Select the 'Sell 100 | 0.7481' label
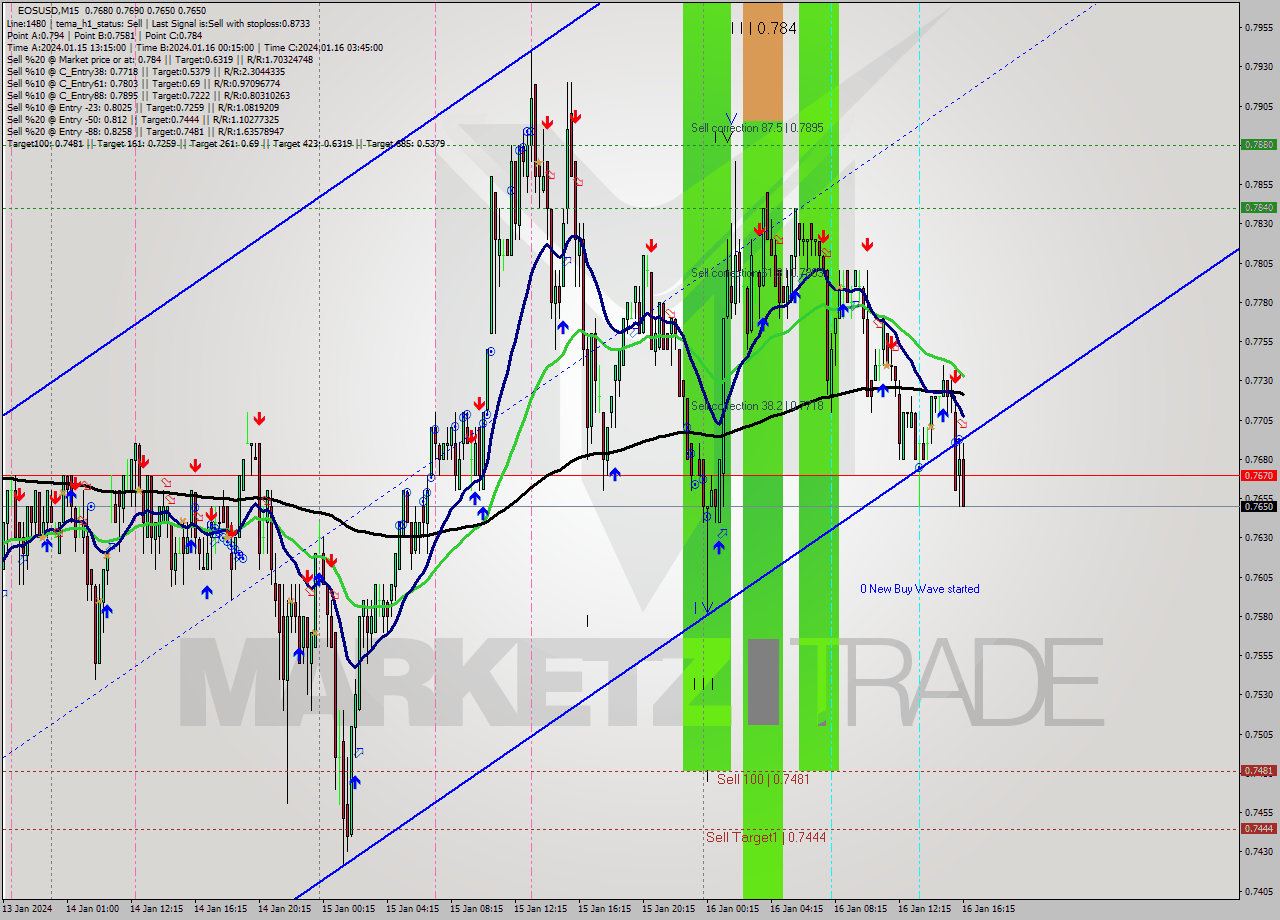 point(763,779)
